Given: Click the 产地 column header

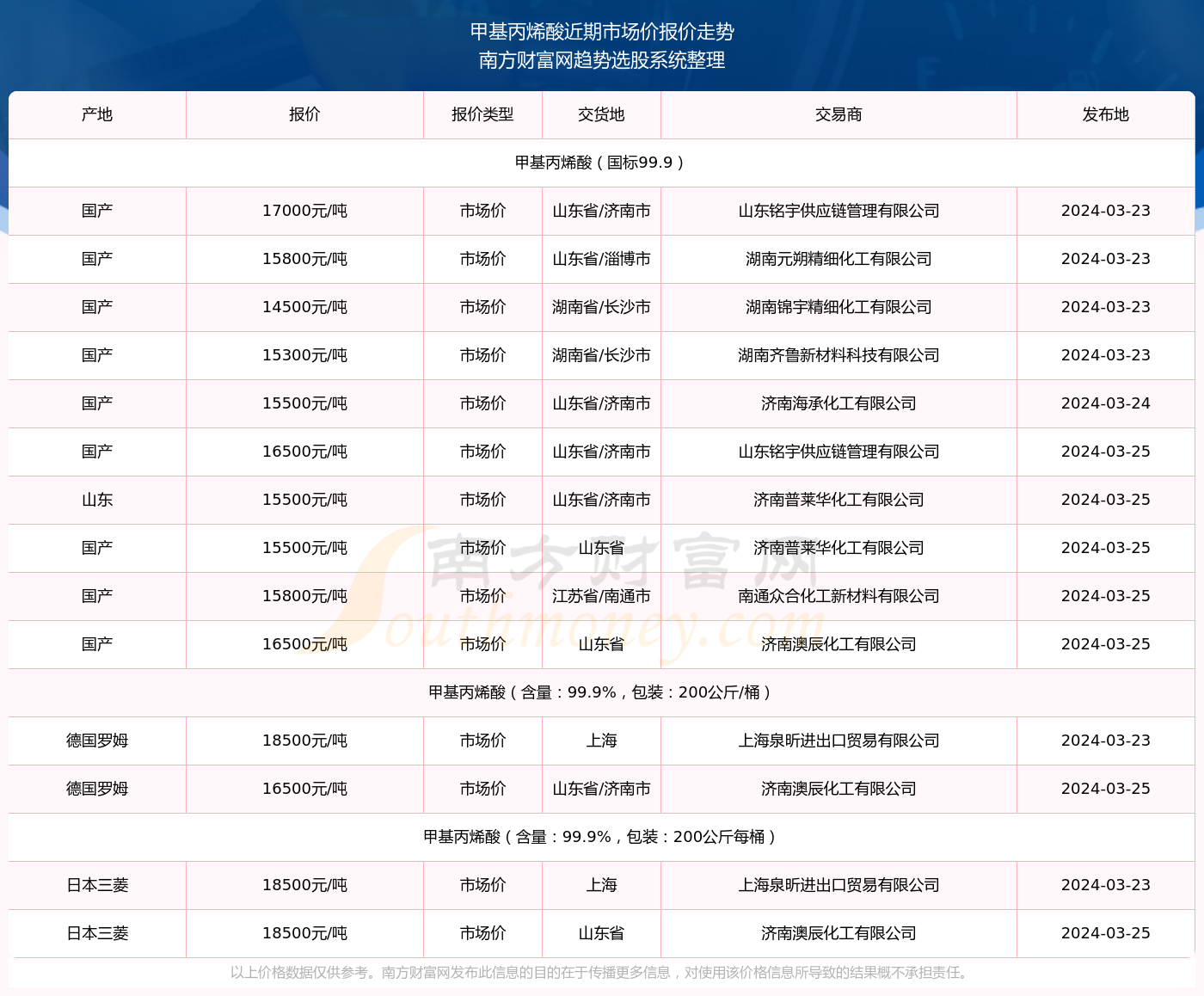Looking at the screenshot, I should (97, 114).
